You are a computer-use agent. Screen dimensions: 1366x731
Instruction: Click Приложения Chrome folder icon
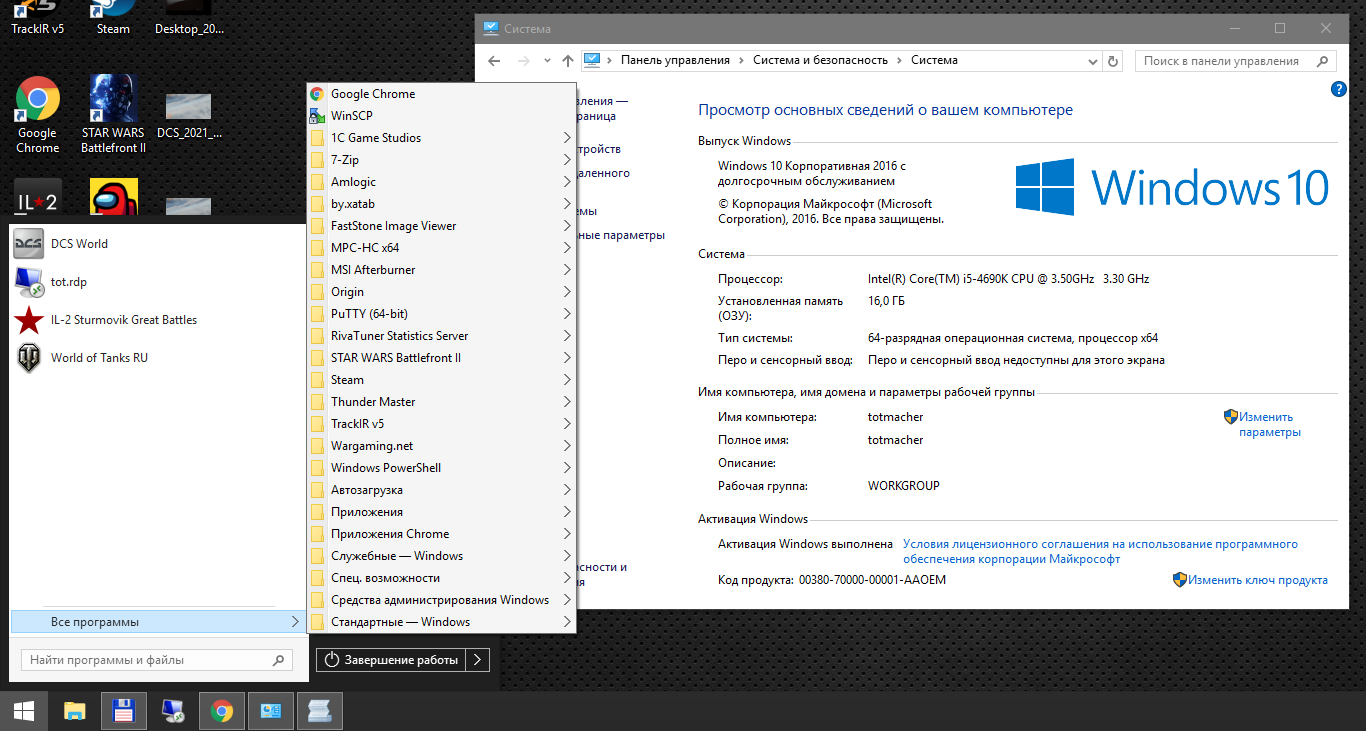tap(317, 534)
